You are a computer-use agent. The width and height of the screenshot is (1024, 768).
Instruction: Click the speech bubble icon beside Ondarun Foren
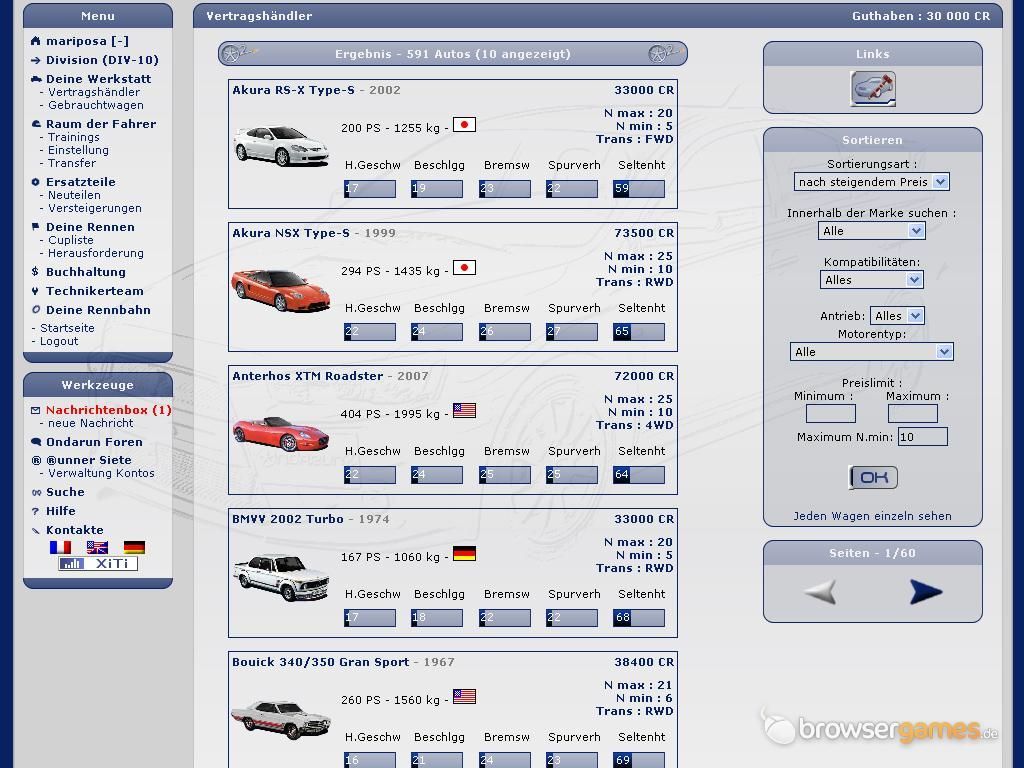36,442
